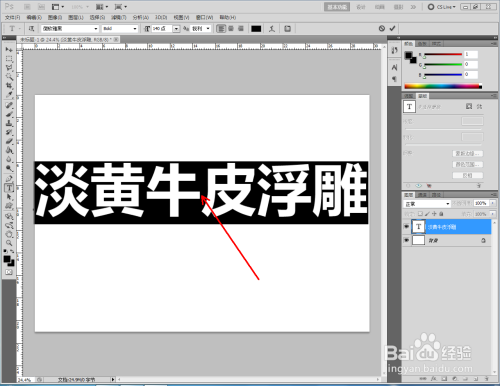Select the text layer thumbnail

point(418,227)
